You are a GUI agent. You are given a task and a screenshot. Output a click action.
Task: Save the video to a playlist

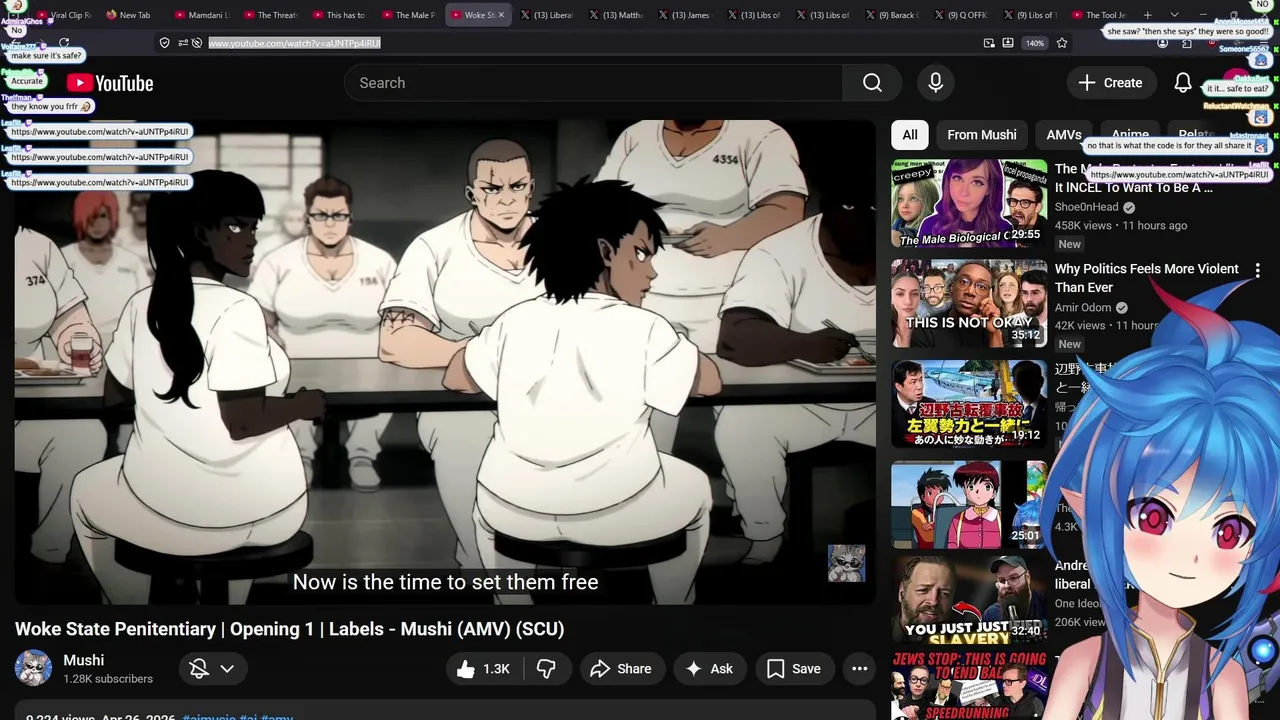[x=794, y=669]
